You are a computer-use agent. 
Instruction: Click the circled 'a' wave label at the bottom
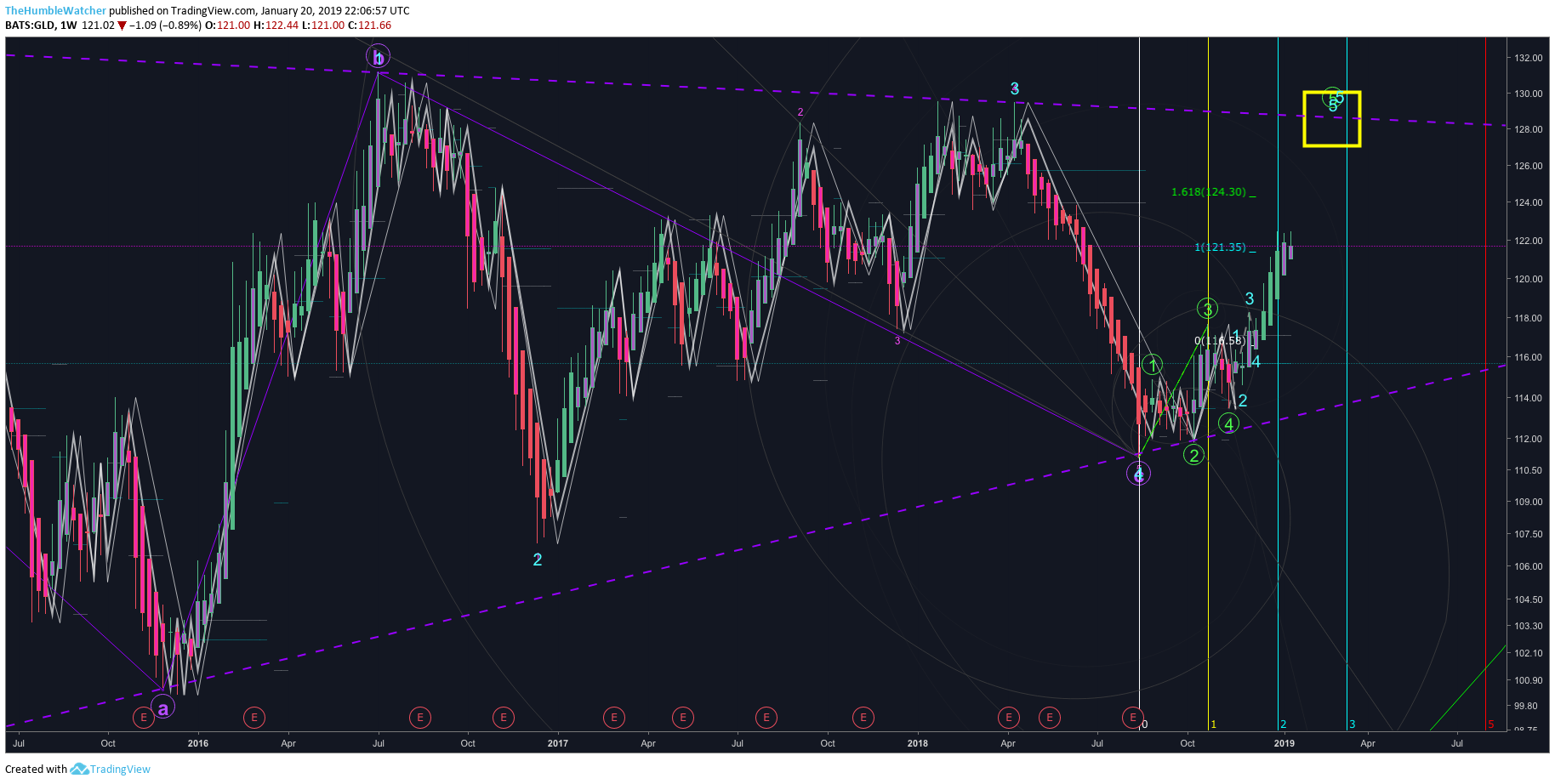(x=163, y=707)
